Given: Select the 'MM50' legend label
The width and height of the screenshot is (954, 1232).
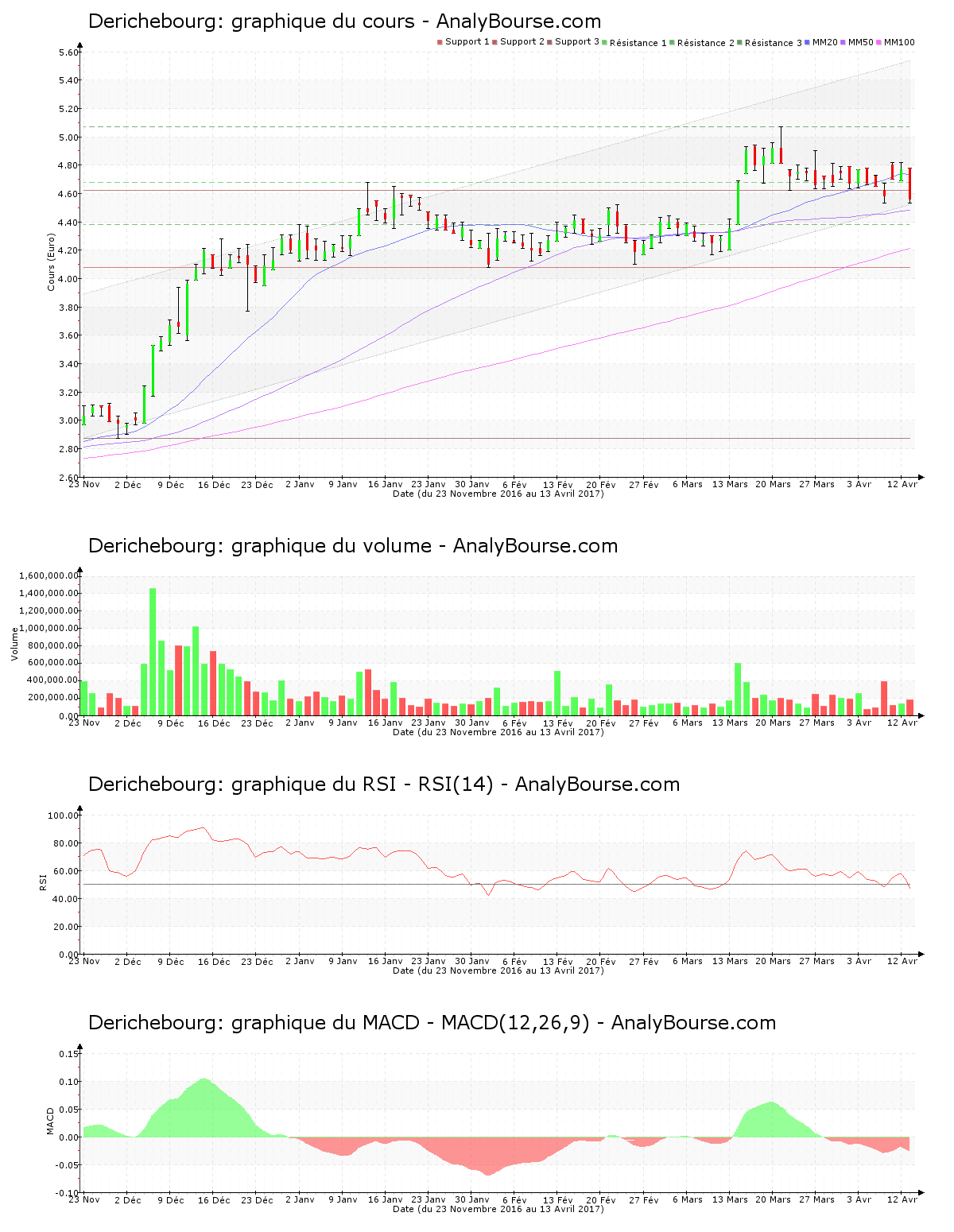Looking at the screenshot, I should (x=860, y=42).
